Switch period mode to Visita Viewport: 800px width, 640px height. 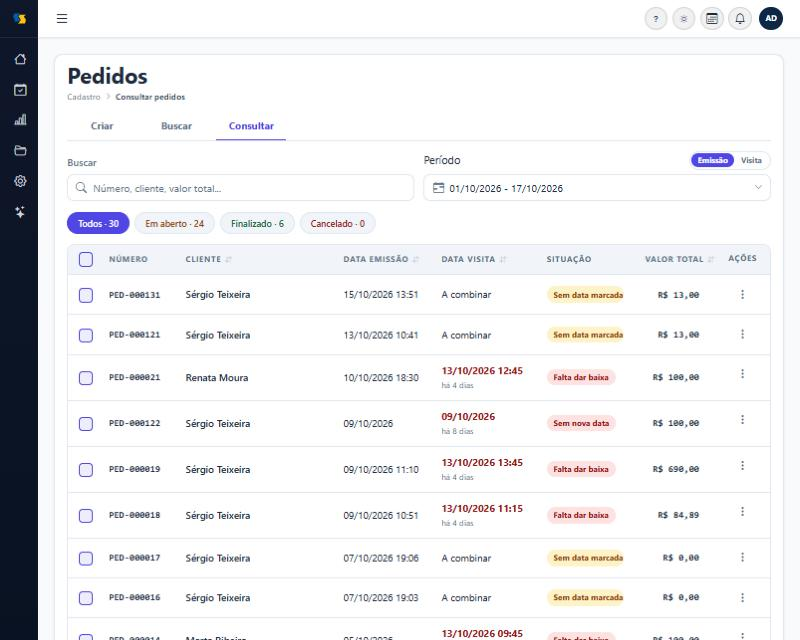point(751,160)
